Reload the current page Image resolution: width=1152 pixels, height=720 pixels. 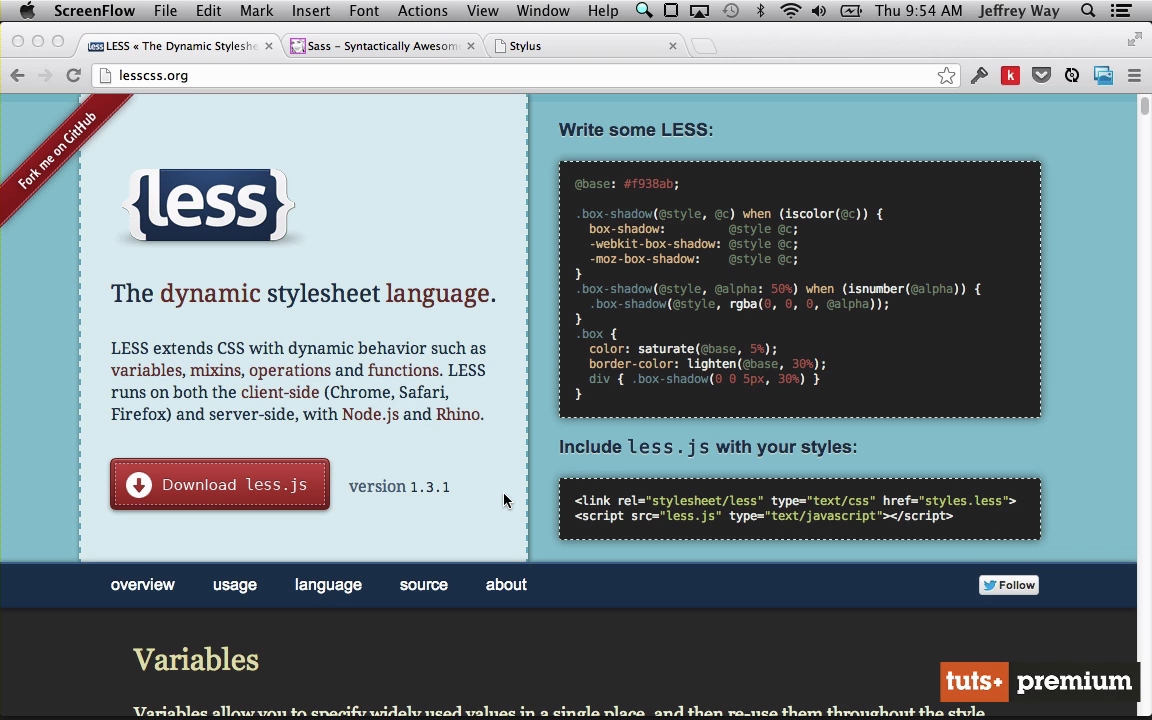pos(73,75)
